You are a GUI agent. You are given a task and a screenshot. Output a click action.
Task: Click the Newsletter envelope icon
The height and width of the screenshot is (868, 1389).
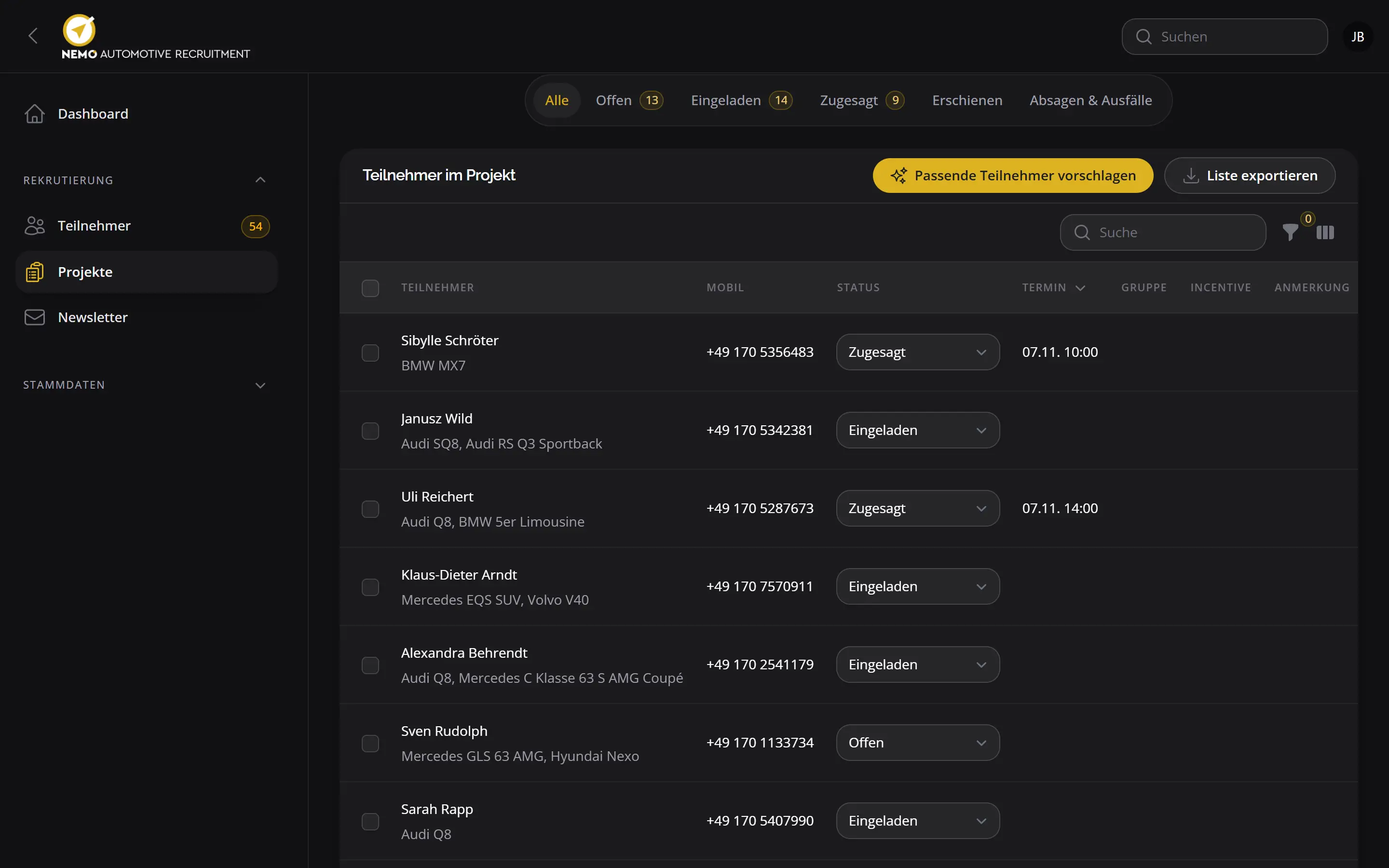click(34, 317)
